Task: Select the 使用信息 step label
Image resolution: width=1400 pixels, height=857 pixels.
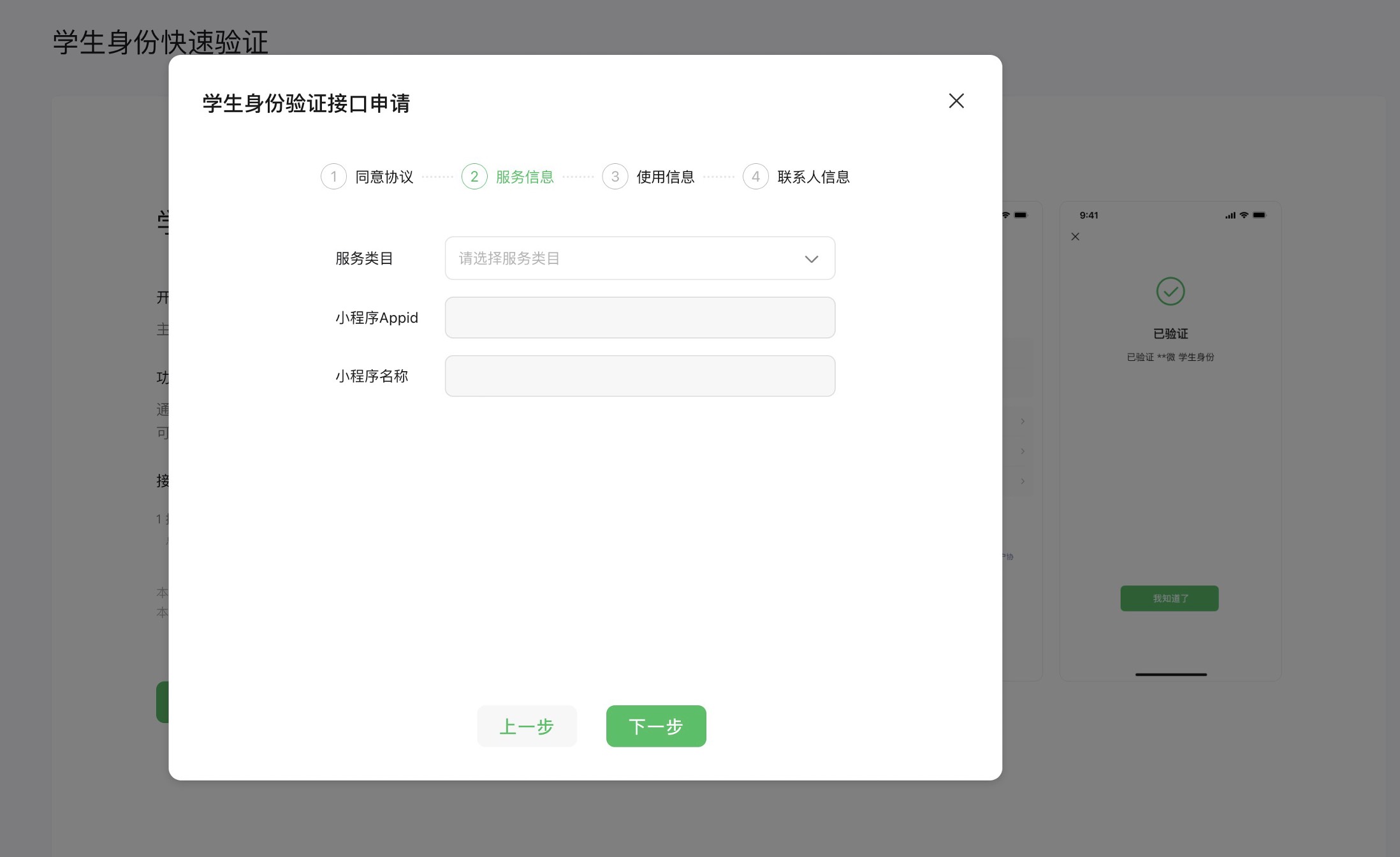Action: coord(666,177)
